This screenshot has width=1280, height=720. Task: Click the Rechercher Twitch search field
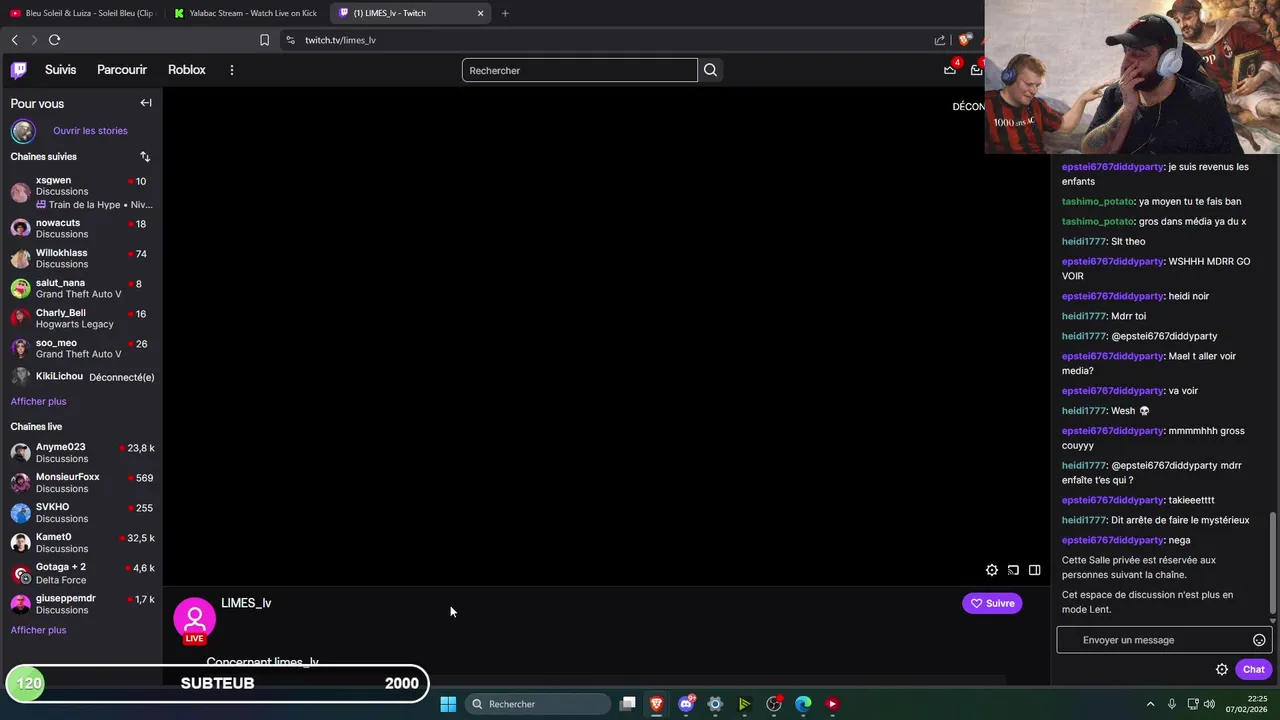(x=580, y=70)
